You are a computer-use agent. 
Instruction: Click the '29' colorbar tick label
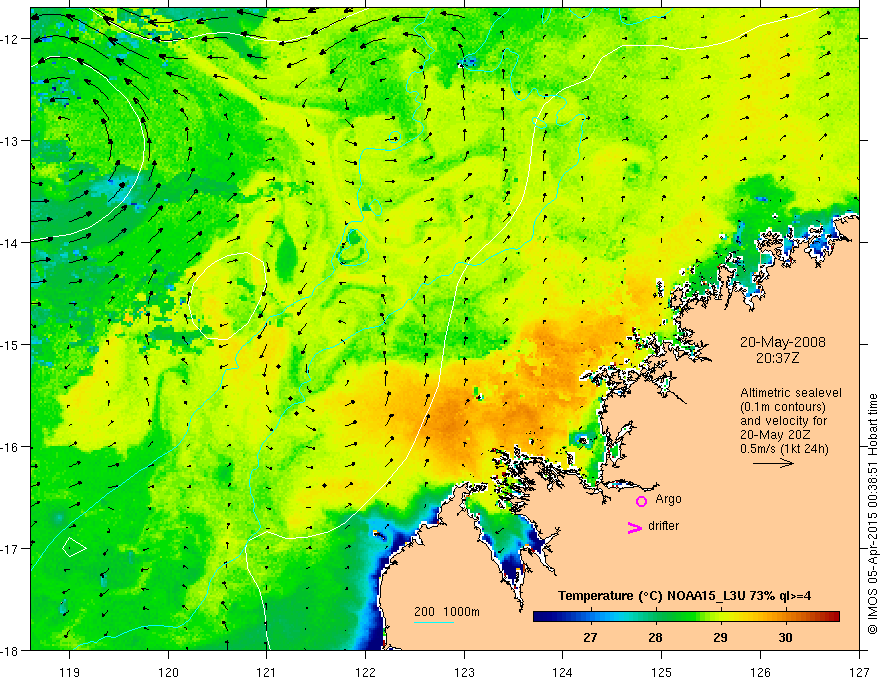(x=720, y=637)
